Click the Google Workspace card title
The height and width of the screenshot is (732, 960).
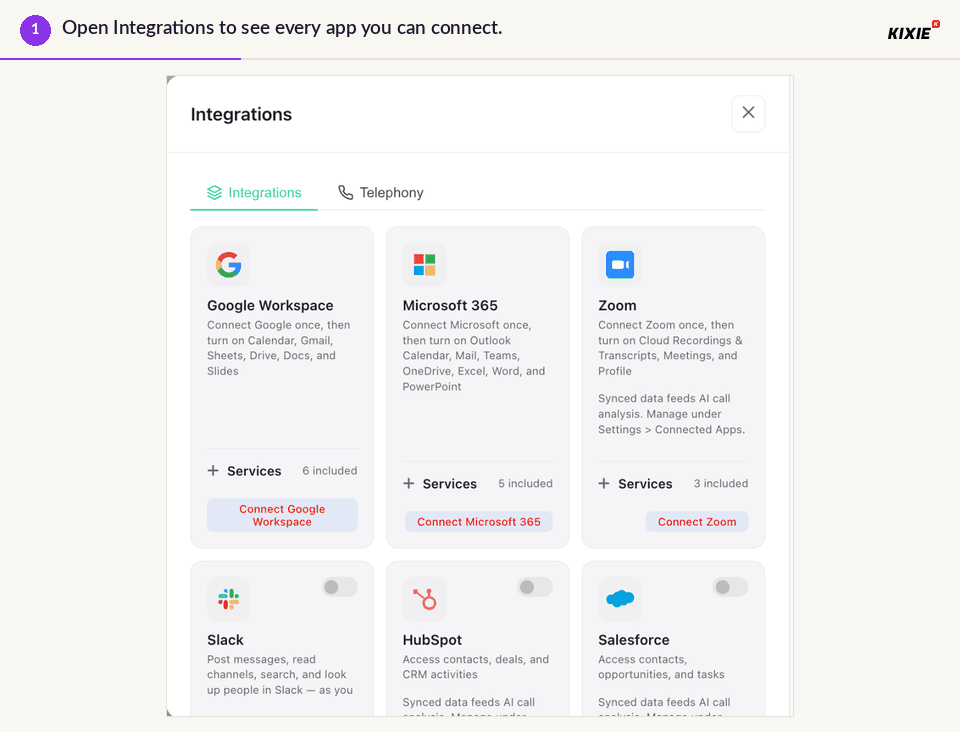point(270,305)
